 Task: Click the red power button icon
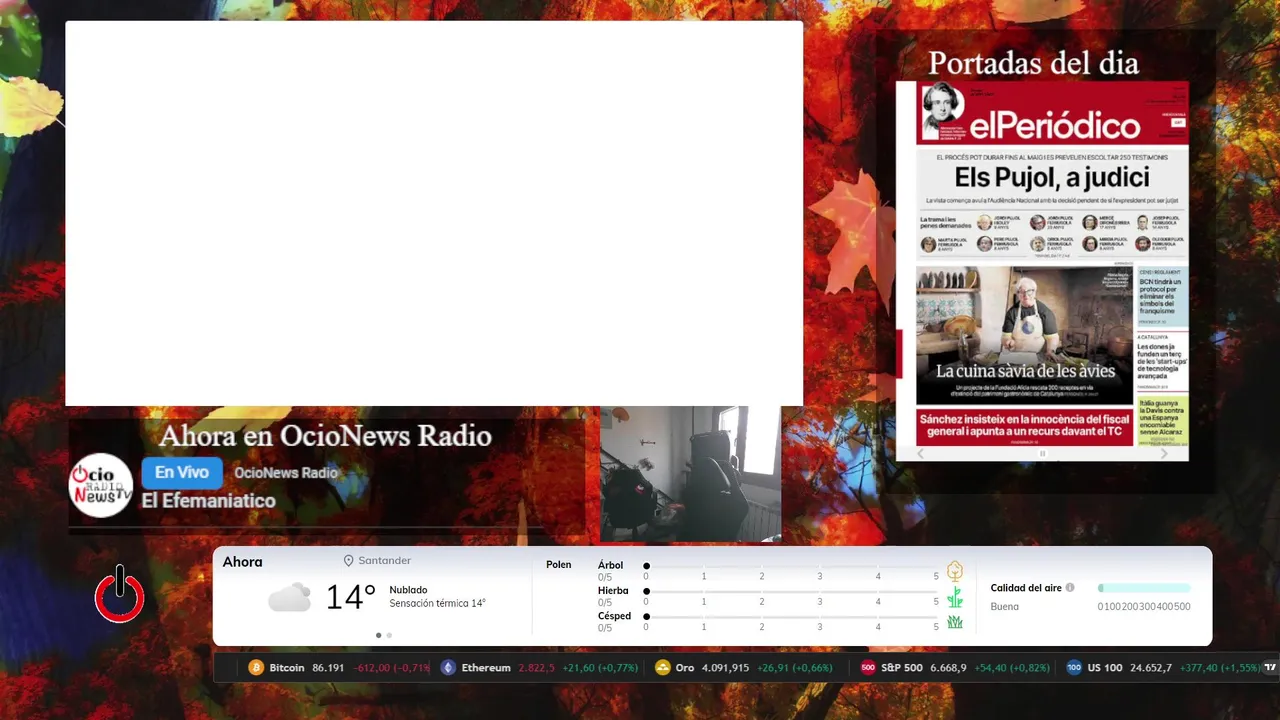pos(120,595)
